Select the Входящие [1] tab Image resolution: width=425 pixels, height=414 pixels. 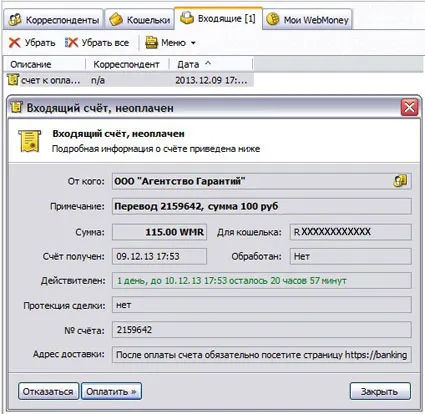pyautogui.click(x=218, y=18)
